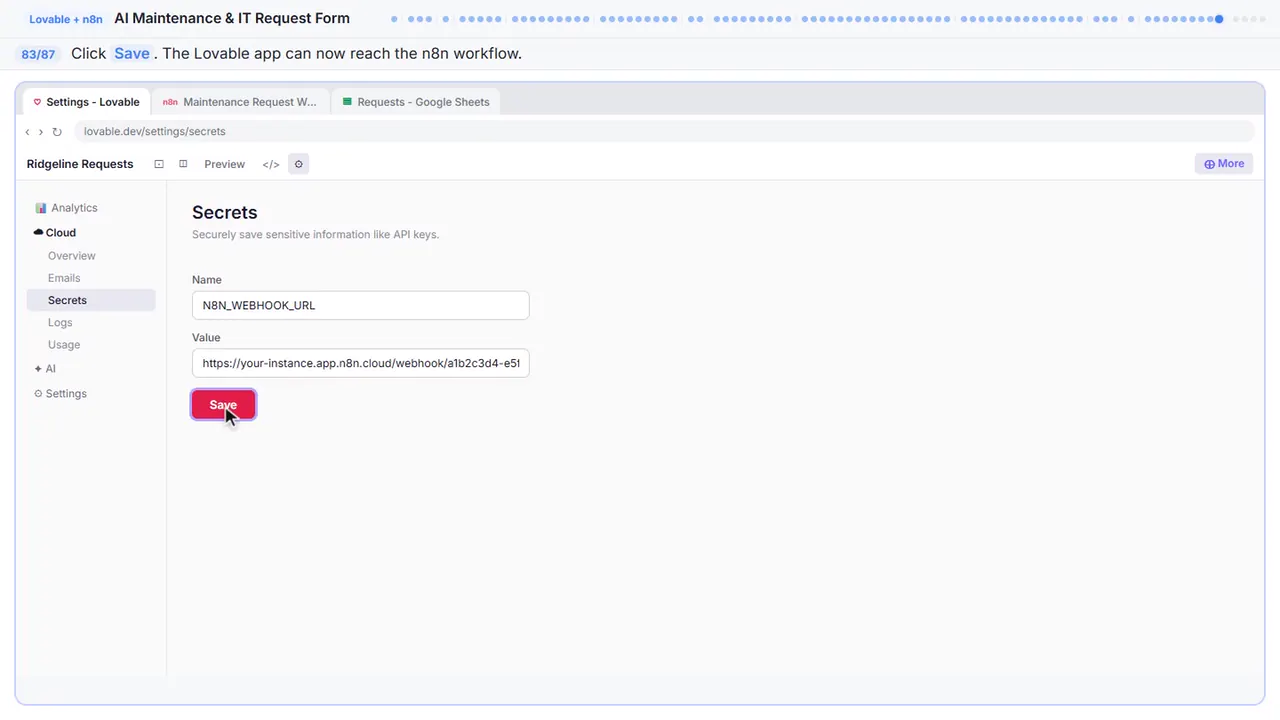Switch to the Maintenance Request n8n tab
This screenshot has height=720, width=1280.
(x=240, y=102)
